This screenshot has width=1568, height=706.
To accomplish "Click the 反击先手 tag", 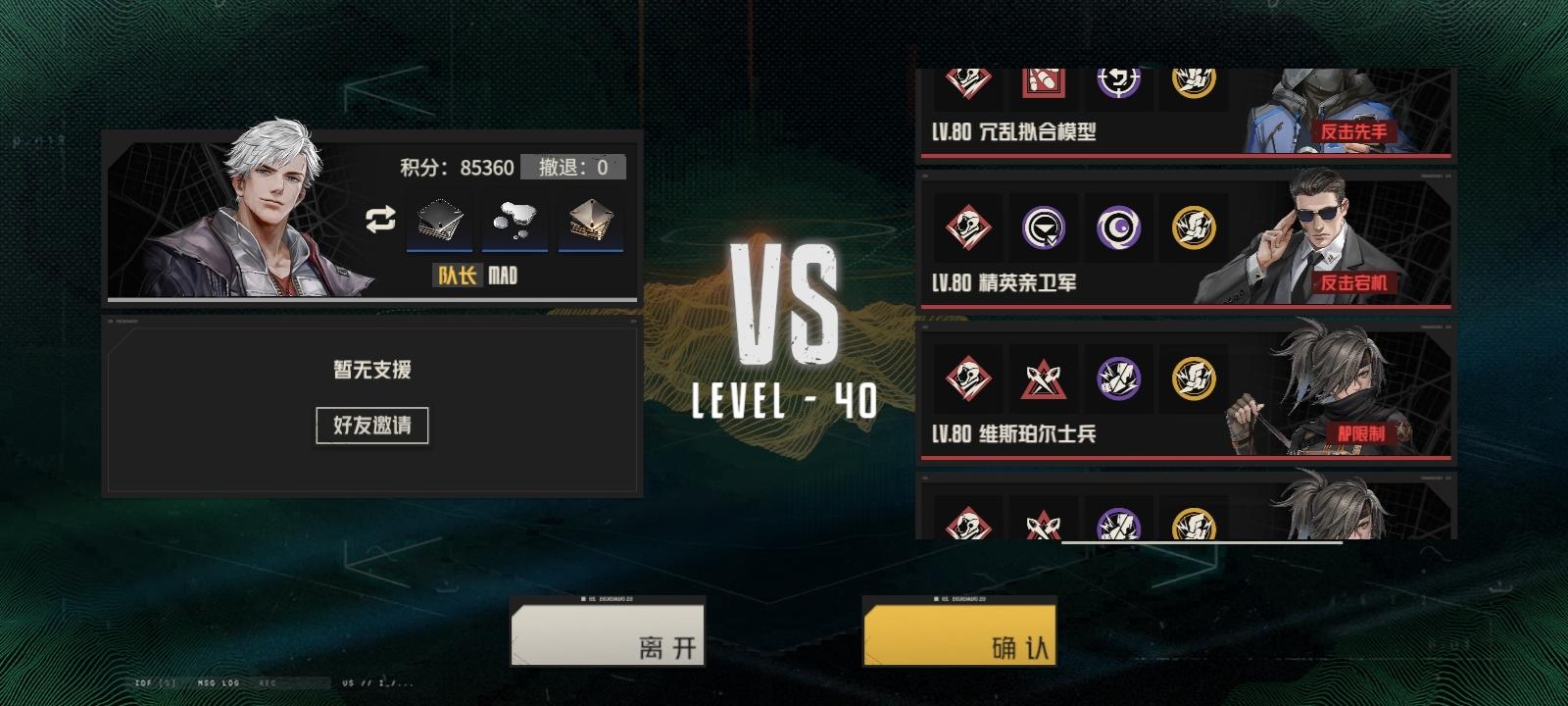I will [x=1353, y=131].
